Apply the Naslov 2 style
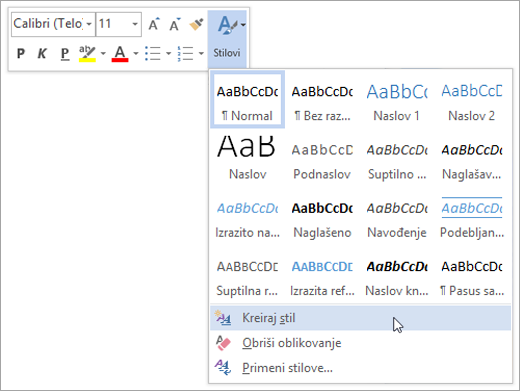The width and height of the screenshot is (520, 391). (x=471, y=100)
